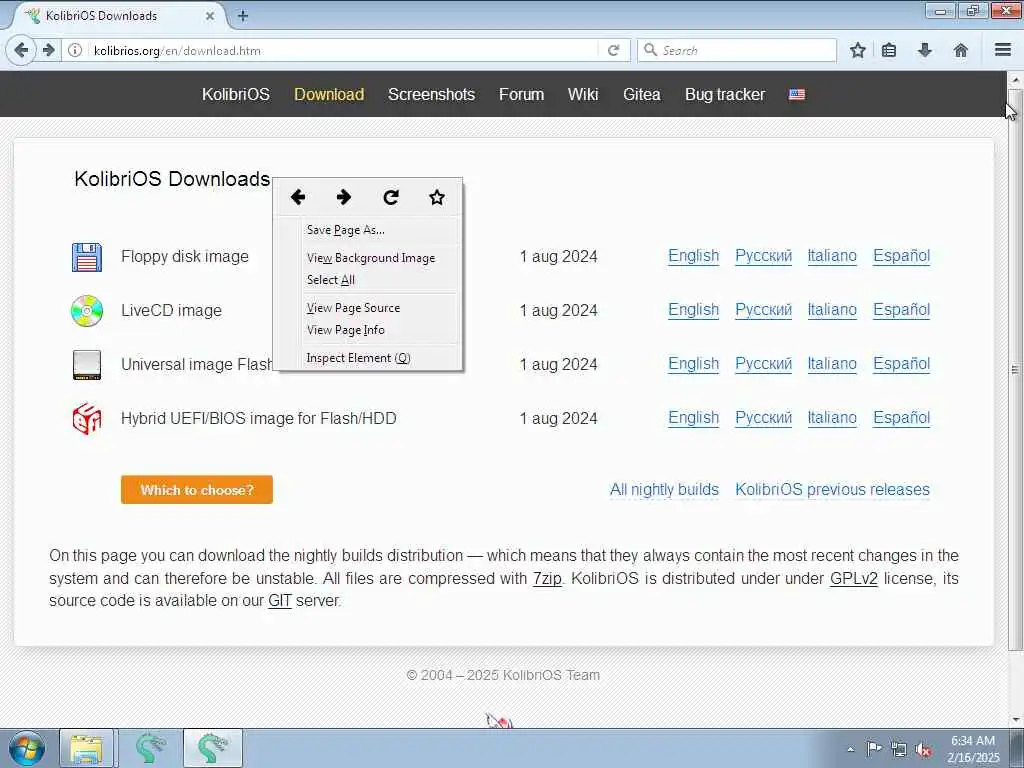Close the KolibriOS Downloads tab
This screenshot has width=1024, height=768.
(210, 16)
